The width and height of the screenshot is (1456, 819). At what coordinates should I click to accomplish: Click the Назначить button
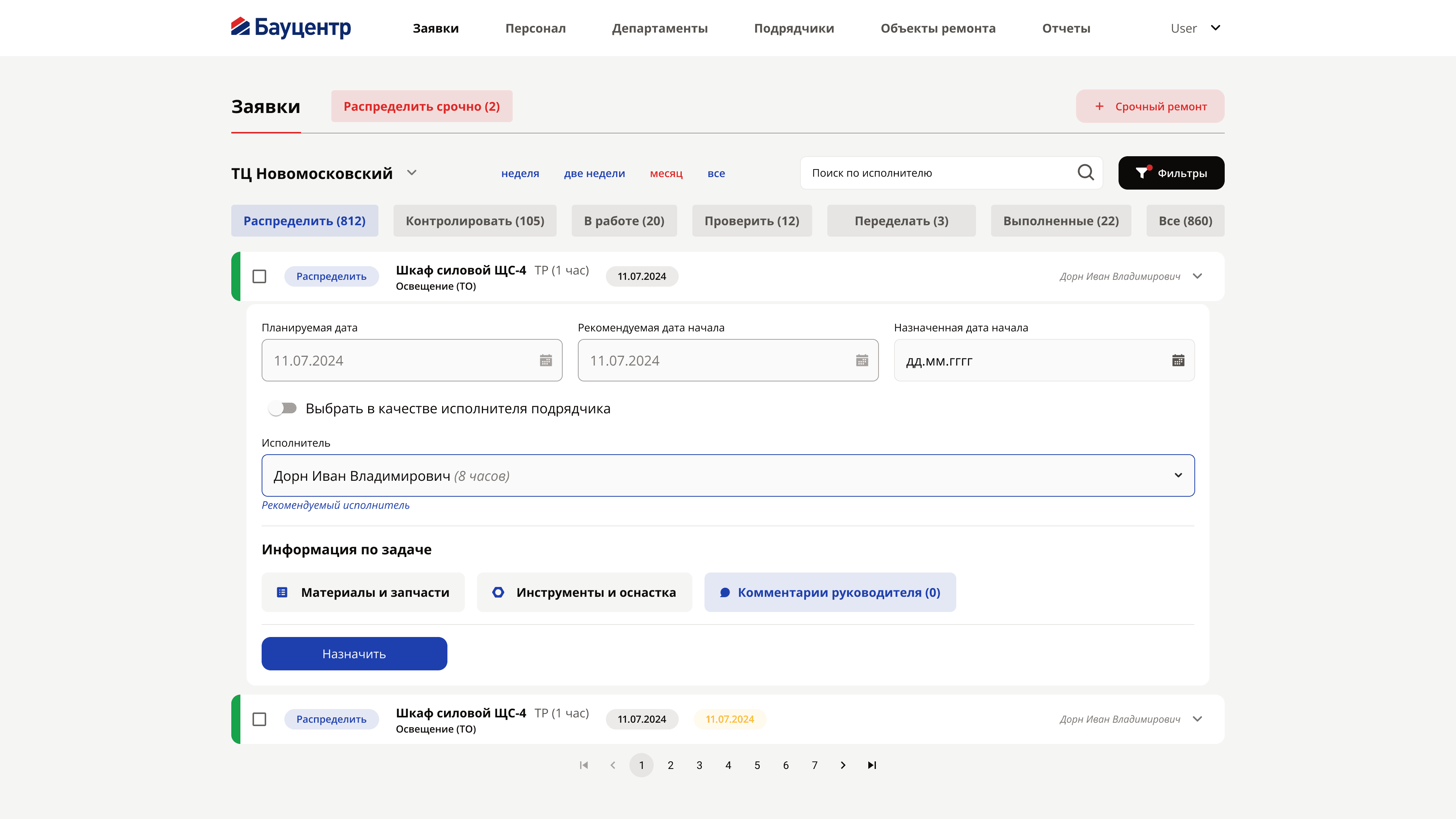355,654
